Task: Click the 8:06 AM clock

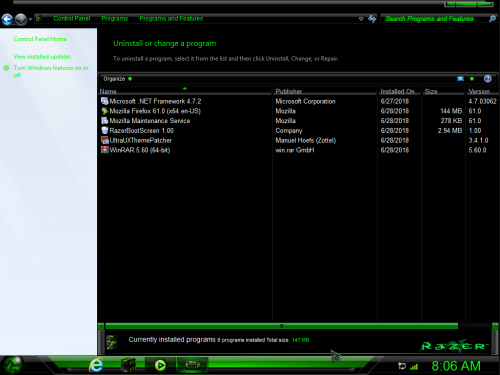Action: pyautogui.click(x=456, y=366)
